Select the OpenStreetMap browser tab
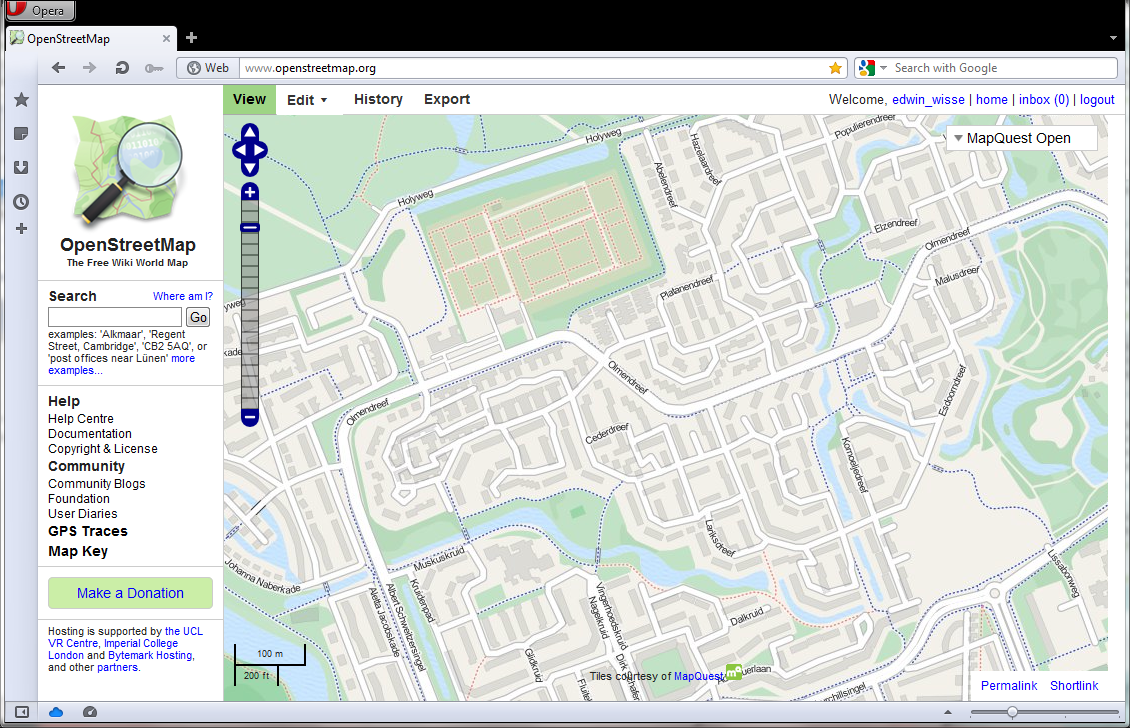This screenshot has width=1130, height=728. pyautogui.click(x=91, y=38)
